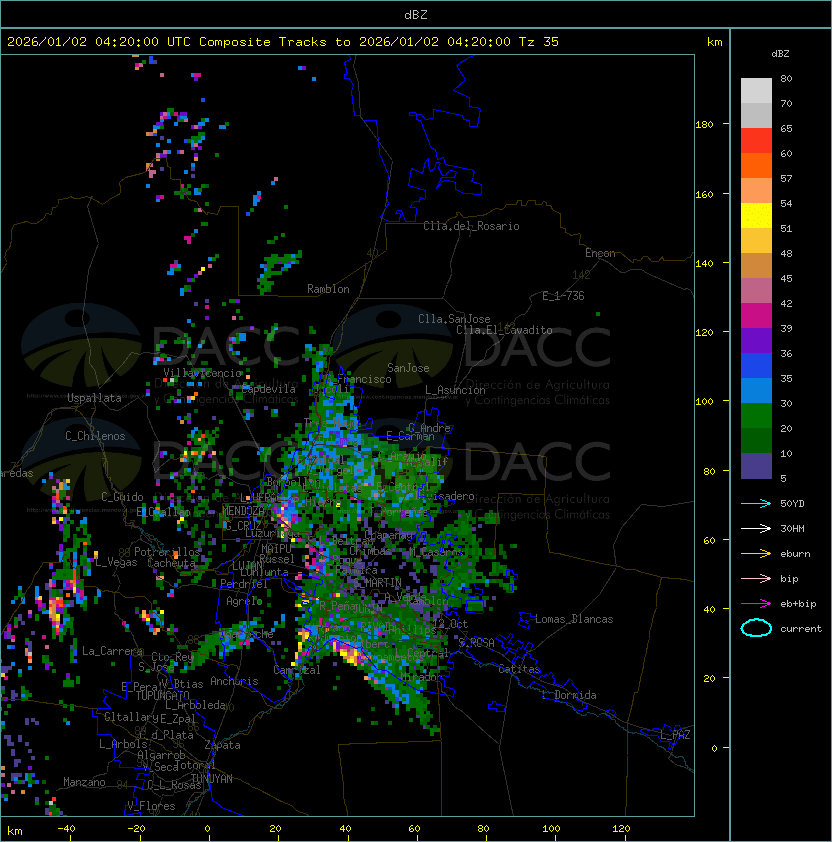
Task: Click the 'Encon' map label
Action: [x=600, y=253]
